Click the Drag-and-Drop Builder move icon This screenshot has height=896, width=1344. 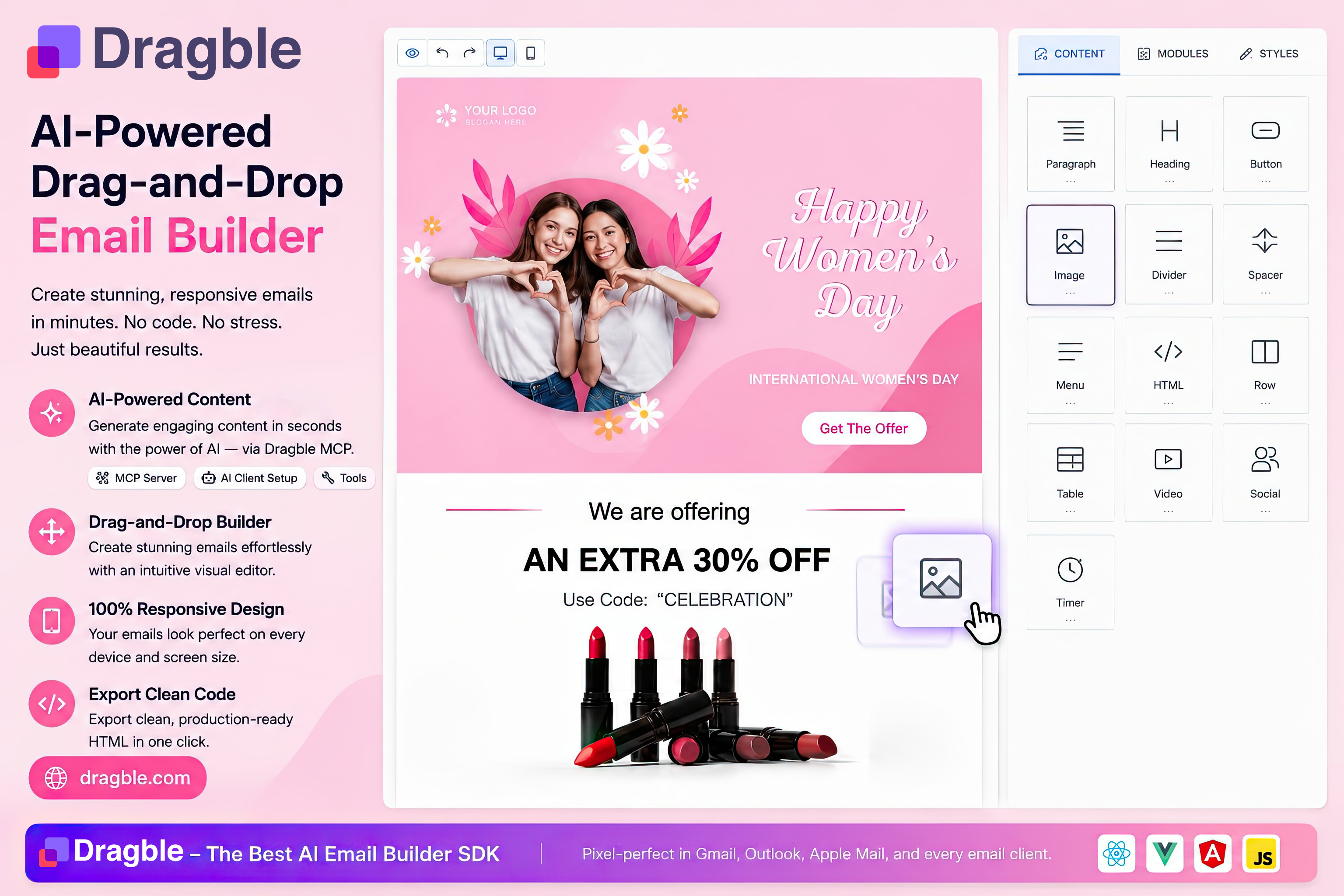[x=52, y=532]
